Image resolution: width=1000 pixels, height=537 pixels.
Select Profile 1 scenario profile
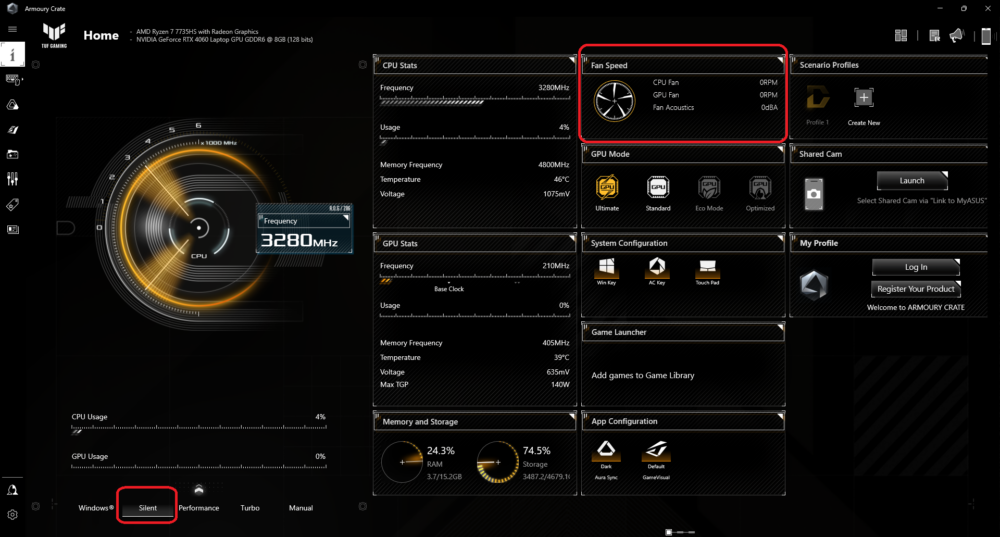(818, 105)
